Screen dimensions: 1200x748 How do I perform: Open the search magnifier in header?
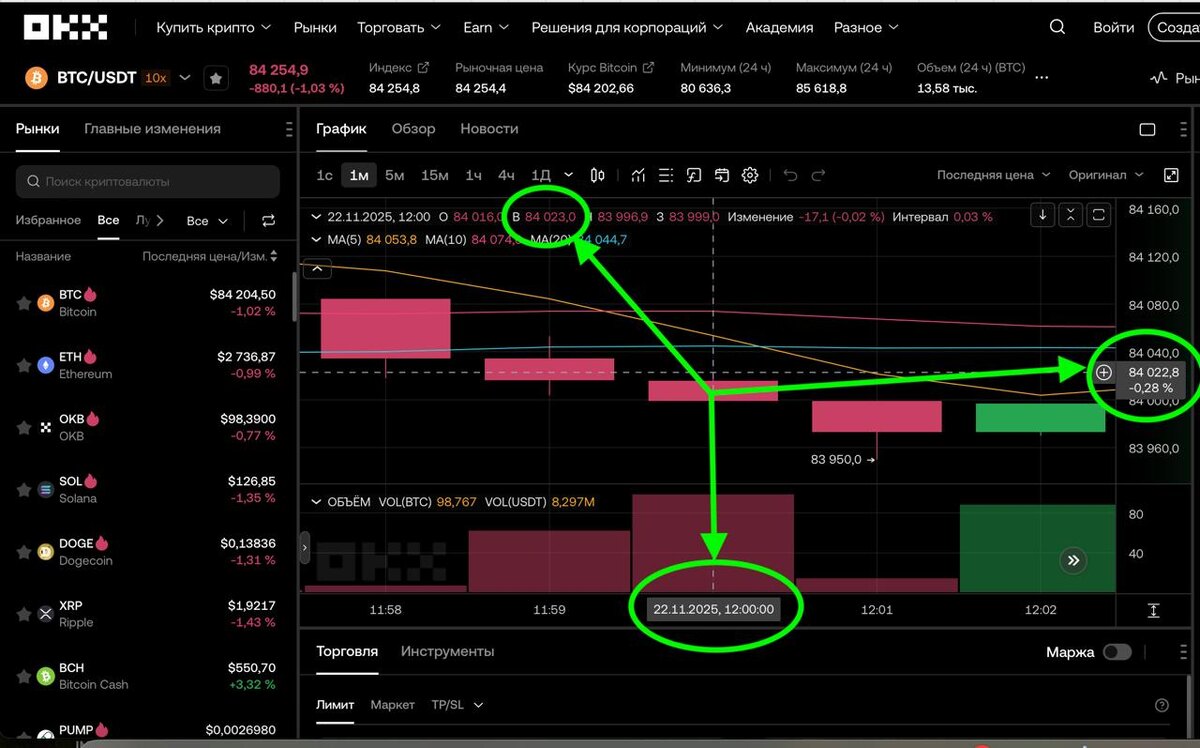pos(1057,27)
